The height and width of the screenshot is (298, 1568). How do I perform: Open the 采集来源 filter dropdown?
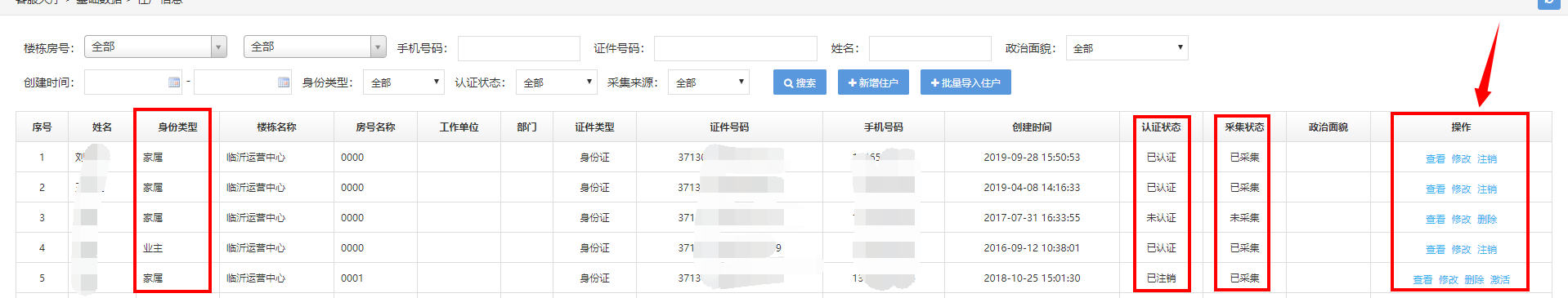pos(709,82)
